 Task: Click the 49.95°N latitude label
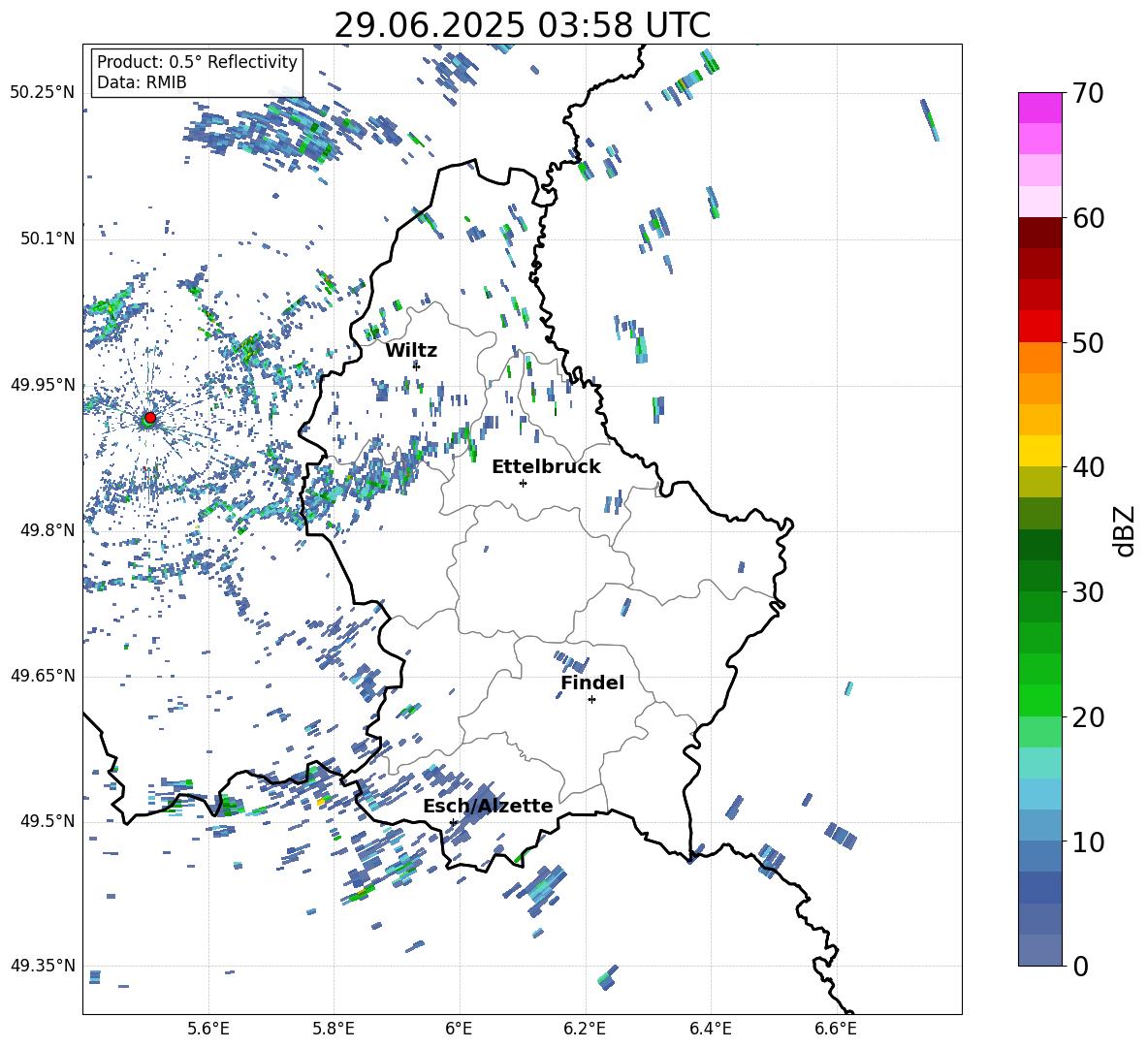43,385
